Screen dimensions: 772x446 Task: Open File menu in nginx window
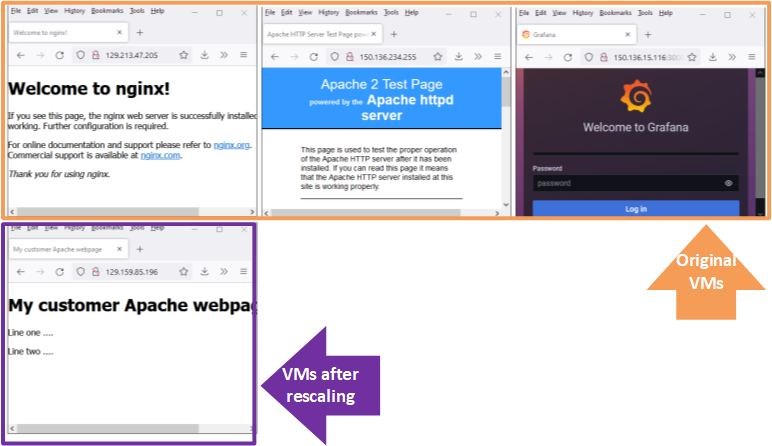16,11
